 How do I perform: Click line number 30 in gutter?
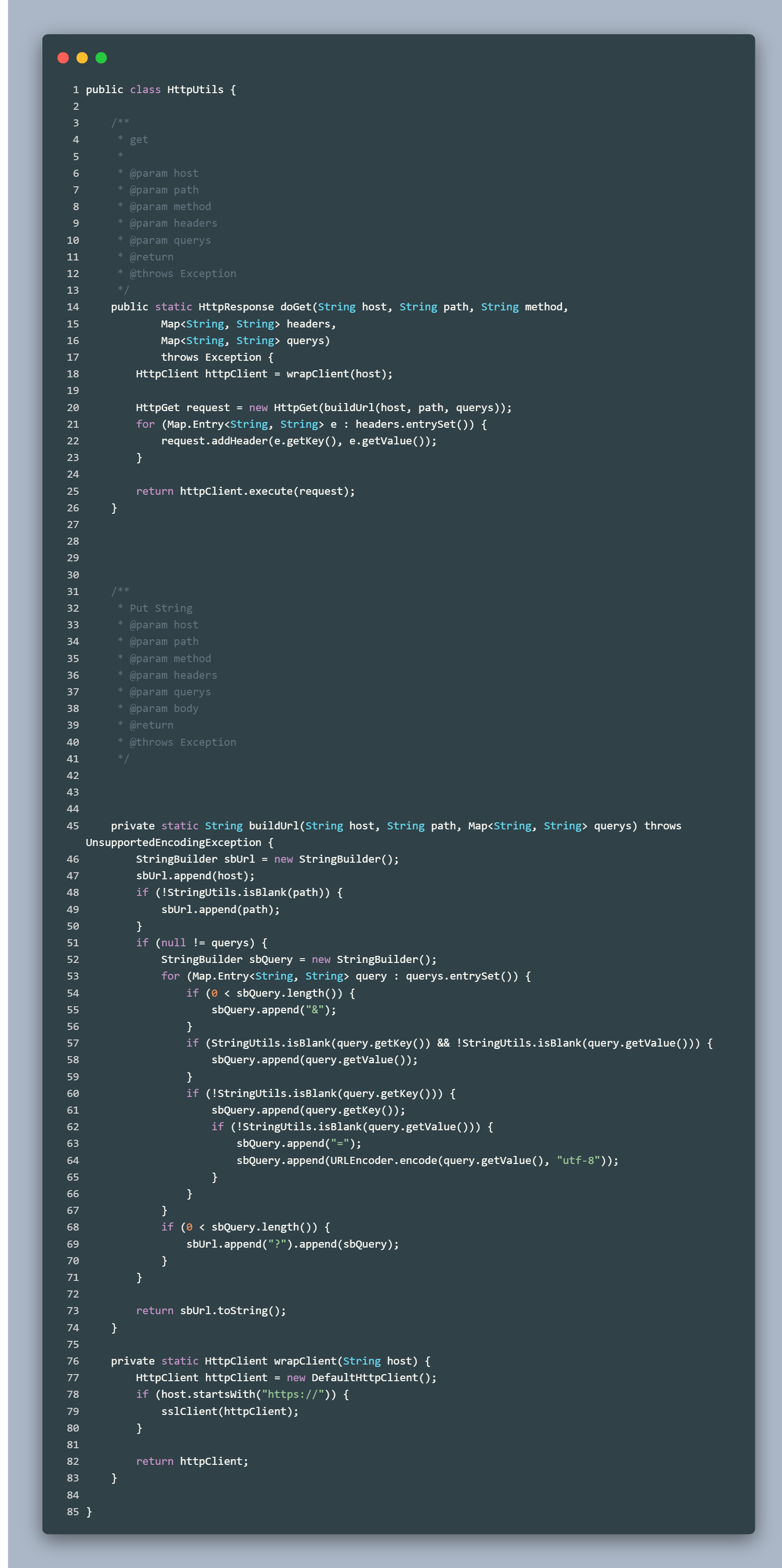pyautogui.click(x=73, y=575)
